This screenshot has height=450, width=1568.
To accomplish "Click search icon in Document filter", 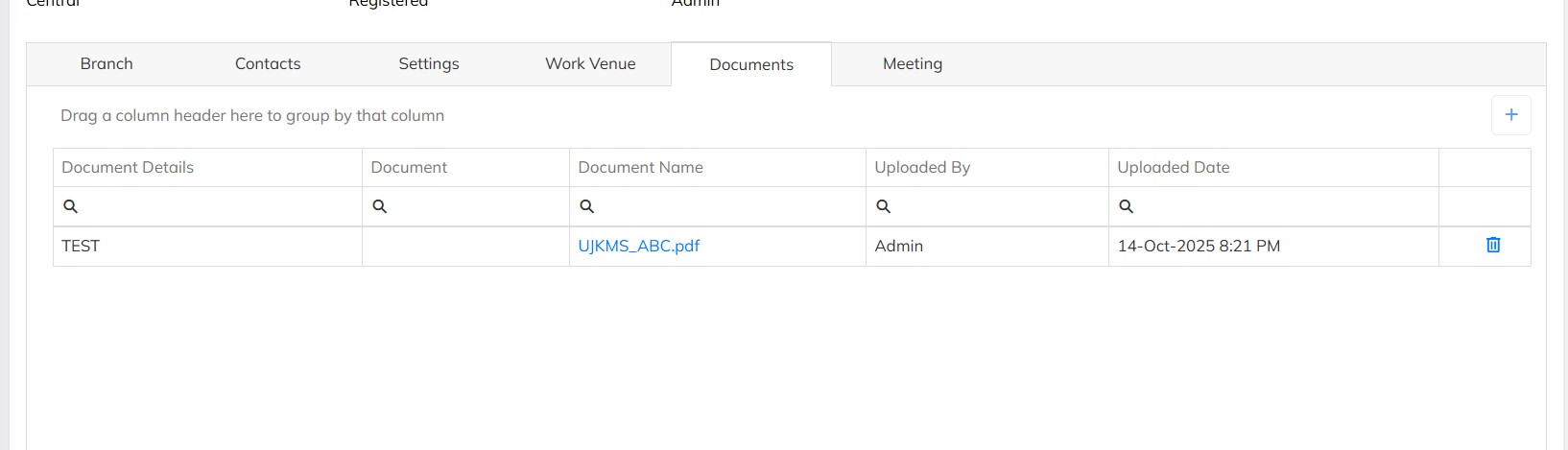I will (380, 206).
